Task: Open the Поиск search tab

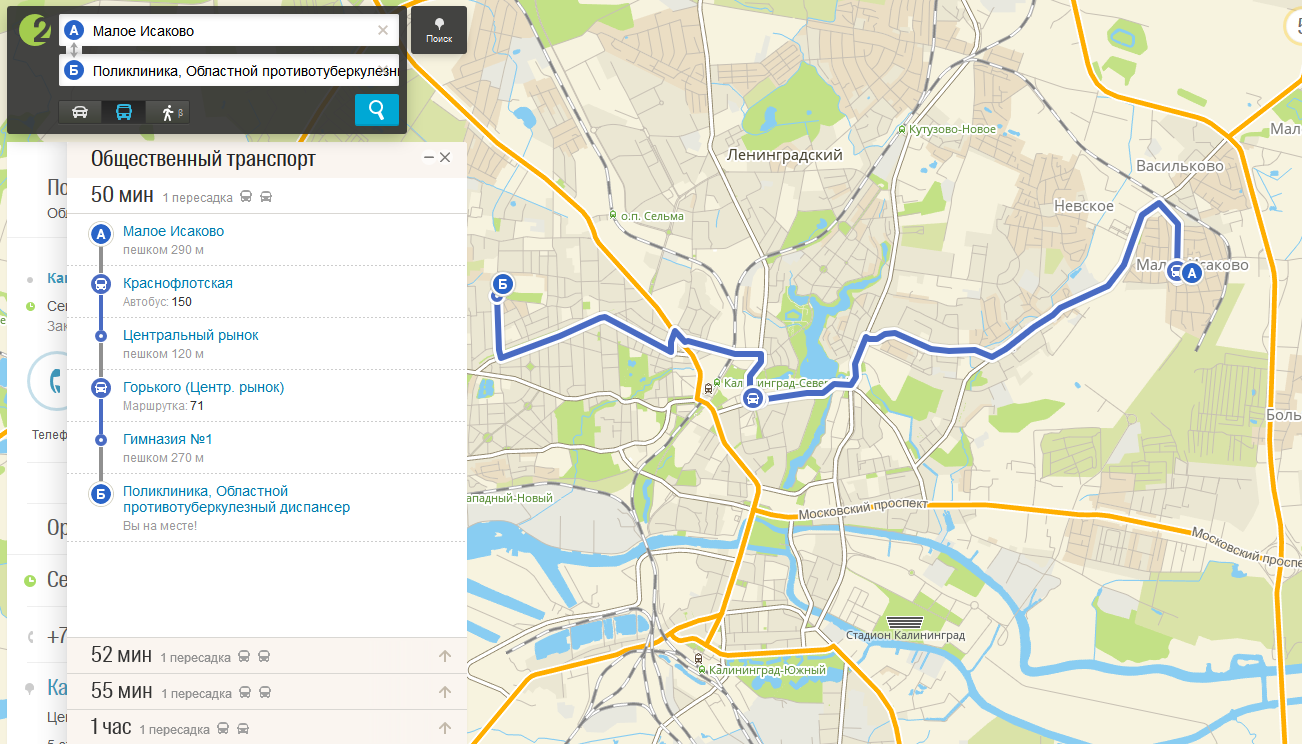Action: [439, 30]
